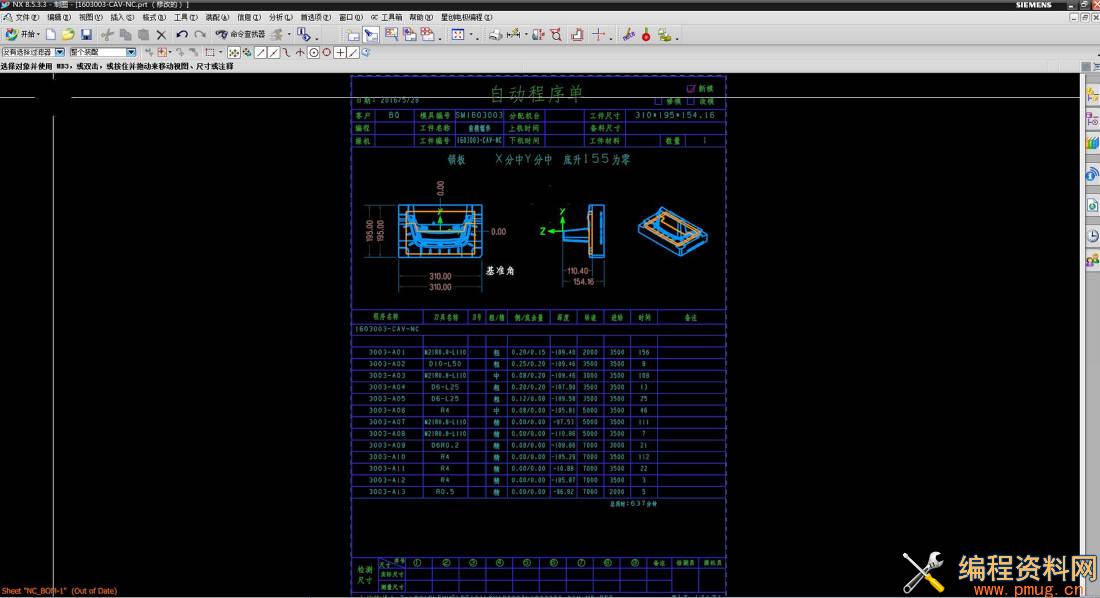Redo the last action
1100x598 pixels.
pyautogui.click(x=200, y=34)
